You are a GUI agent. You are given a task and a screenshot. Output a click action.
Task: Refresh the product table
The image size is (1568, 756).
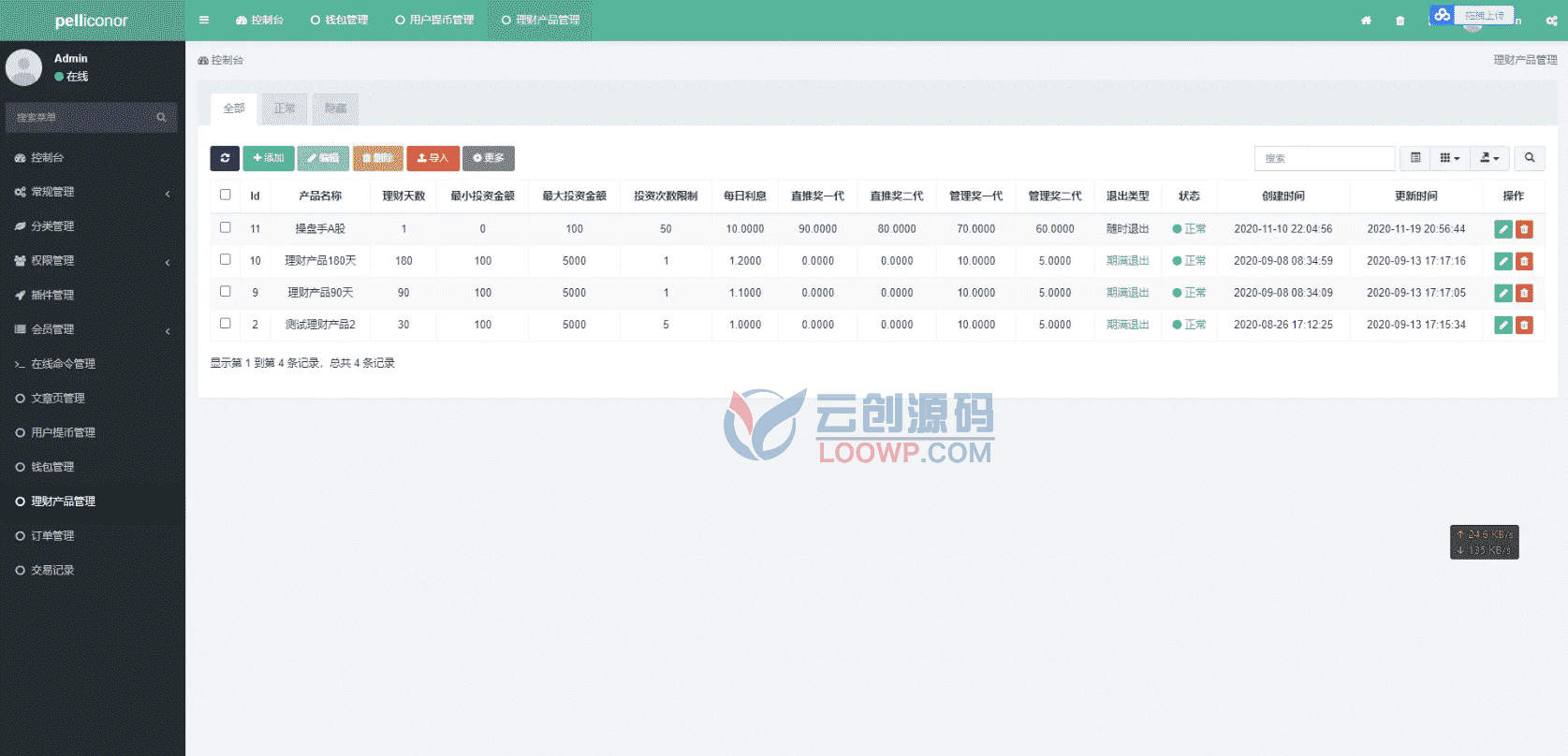[x=225, y=158]
